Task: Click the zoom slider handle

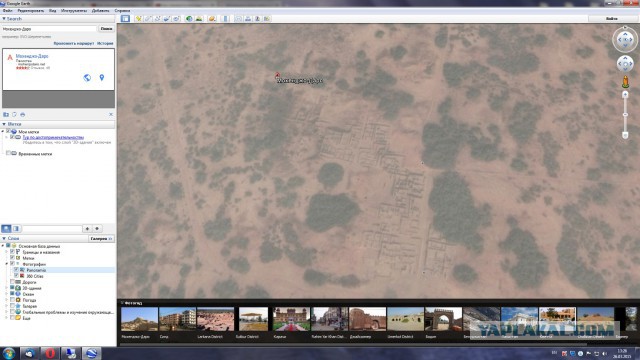Action: click(x=625, y=115)
